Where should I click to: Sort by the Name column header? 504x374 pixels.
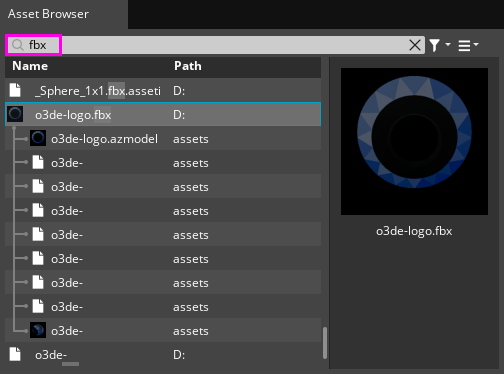tap(30, 66)
